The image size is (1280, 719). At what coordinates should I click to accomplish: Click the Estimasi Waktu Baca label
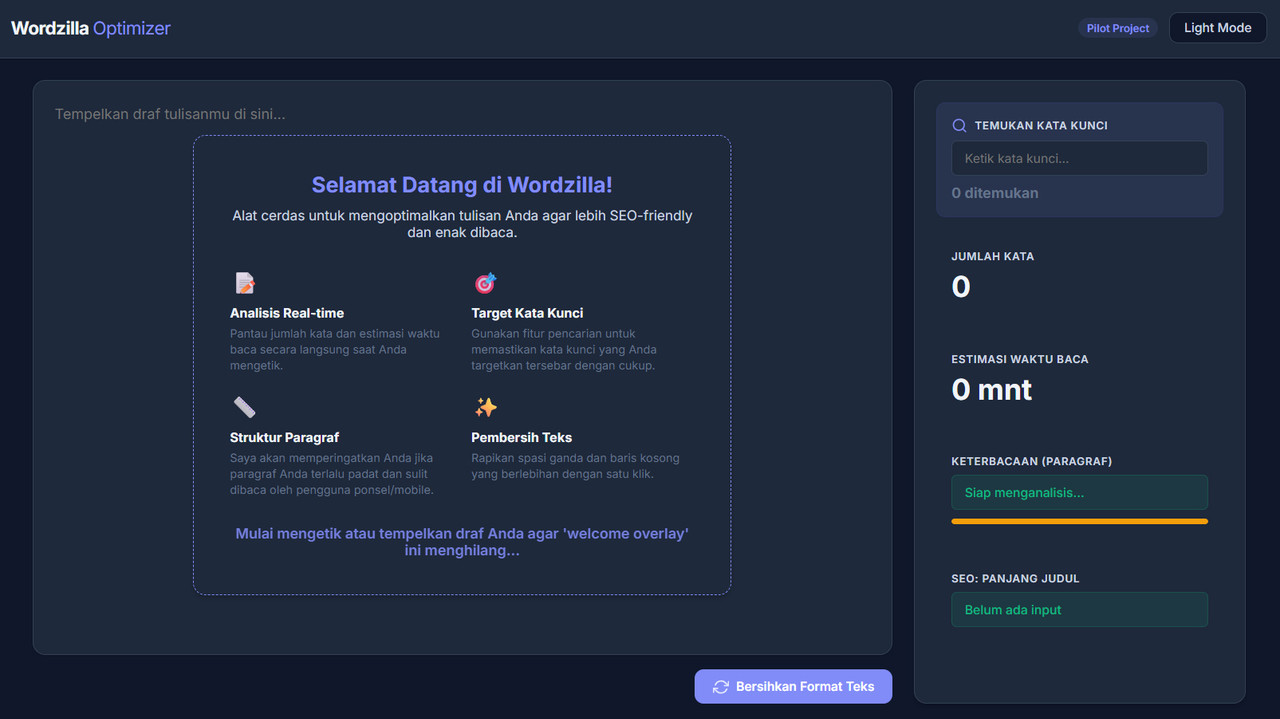(1020, 359)
